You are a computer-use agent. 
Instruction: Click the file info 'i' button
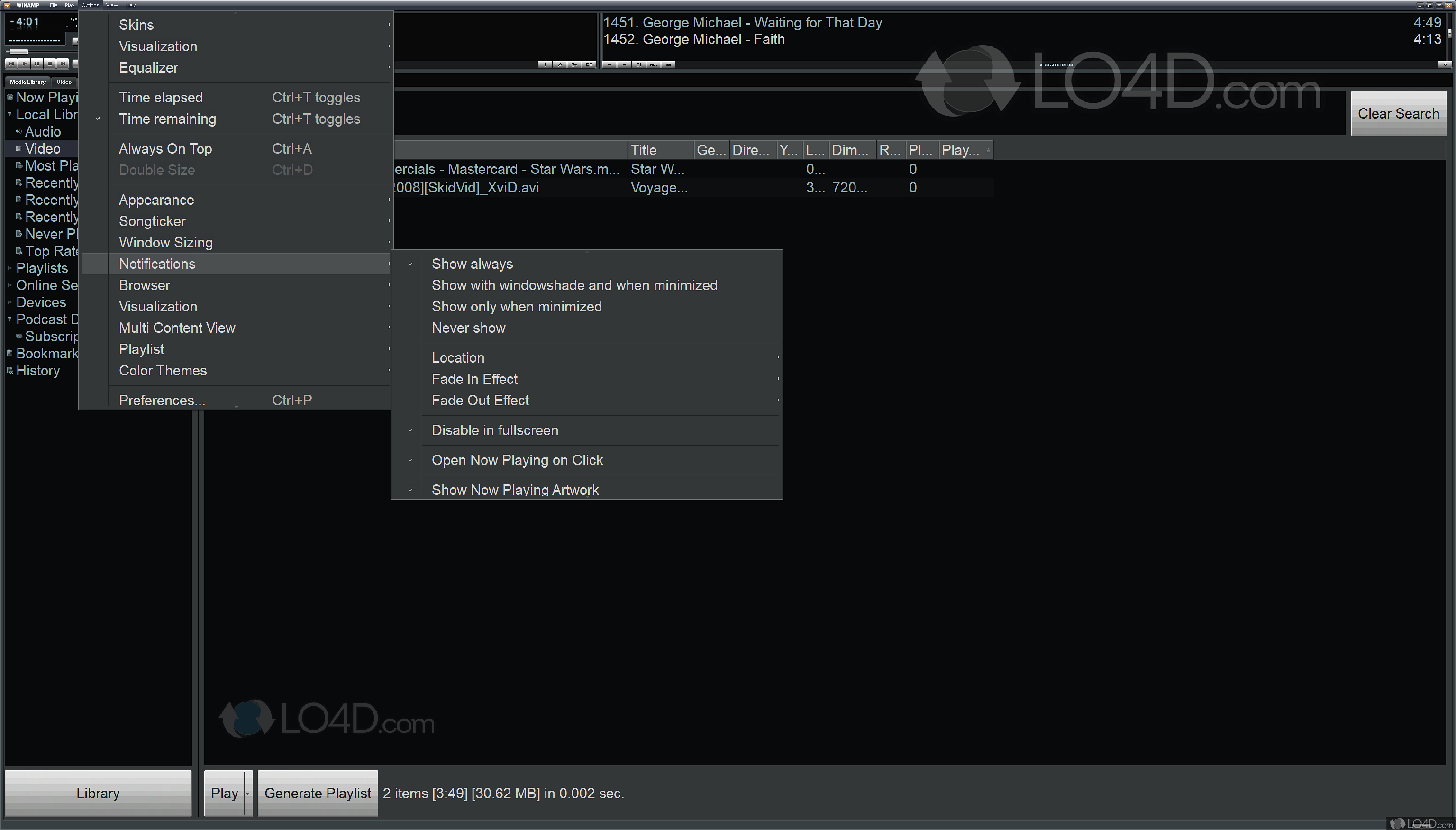coord(545,64)
